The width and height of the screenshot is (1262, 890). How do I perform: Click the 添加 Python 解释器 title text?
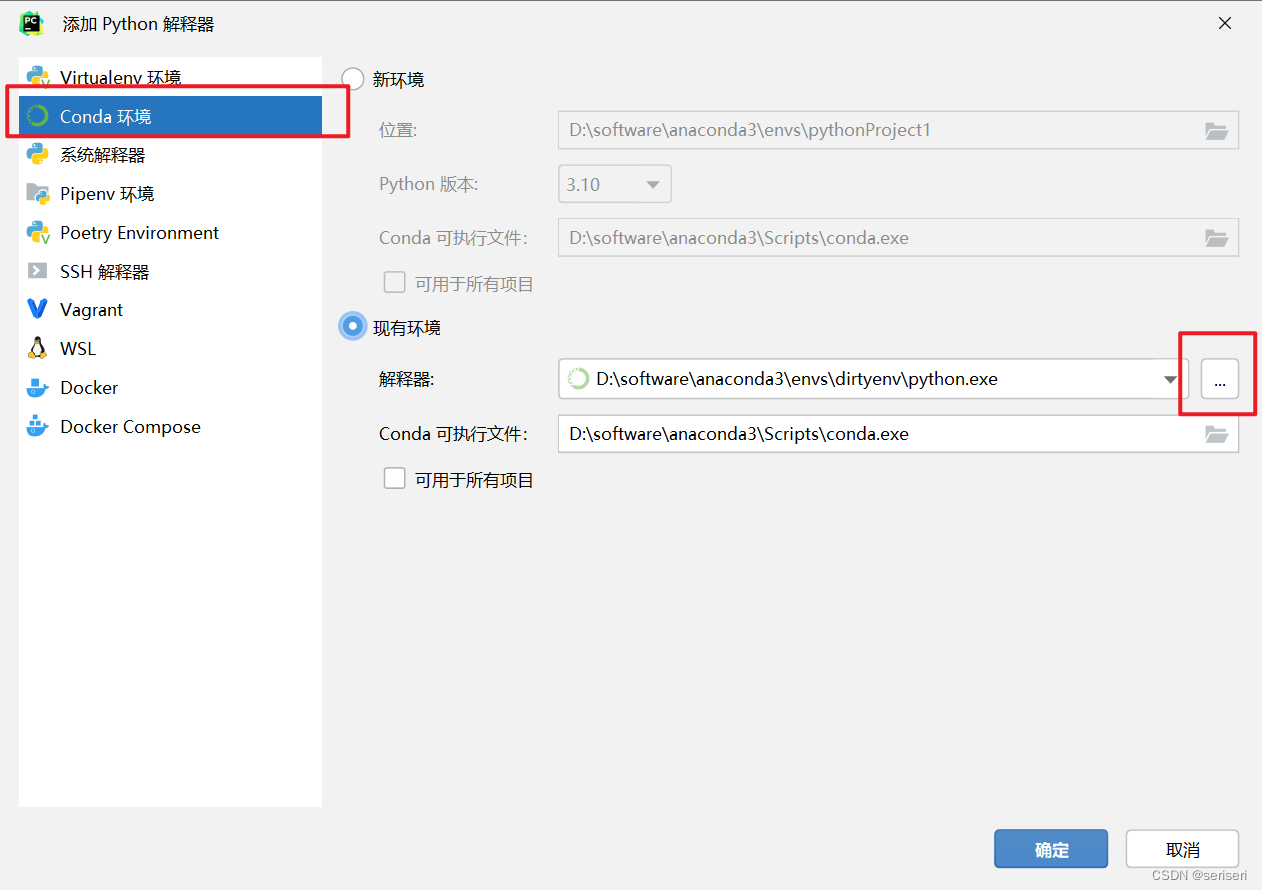(x=138, y=24)
